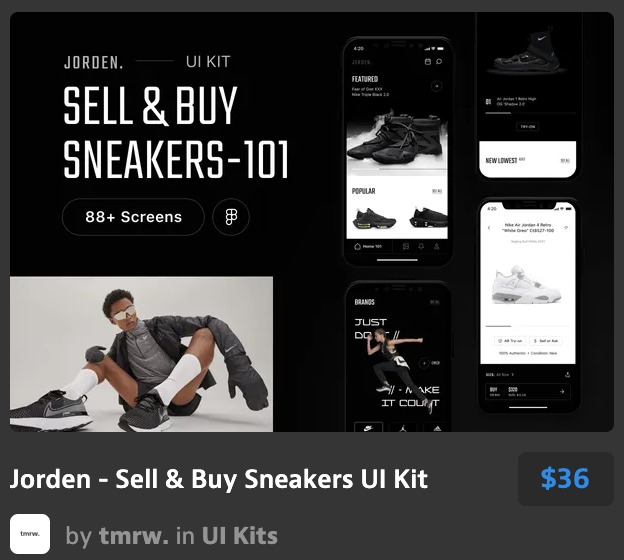Image resolution: width=624 pixels, height=560 pixels.
Task: Click the circular arrow next to Featured
Action: point(437,86)
